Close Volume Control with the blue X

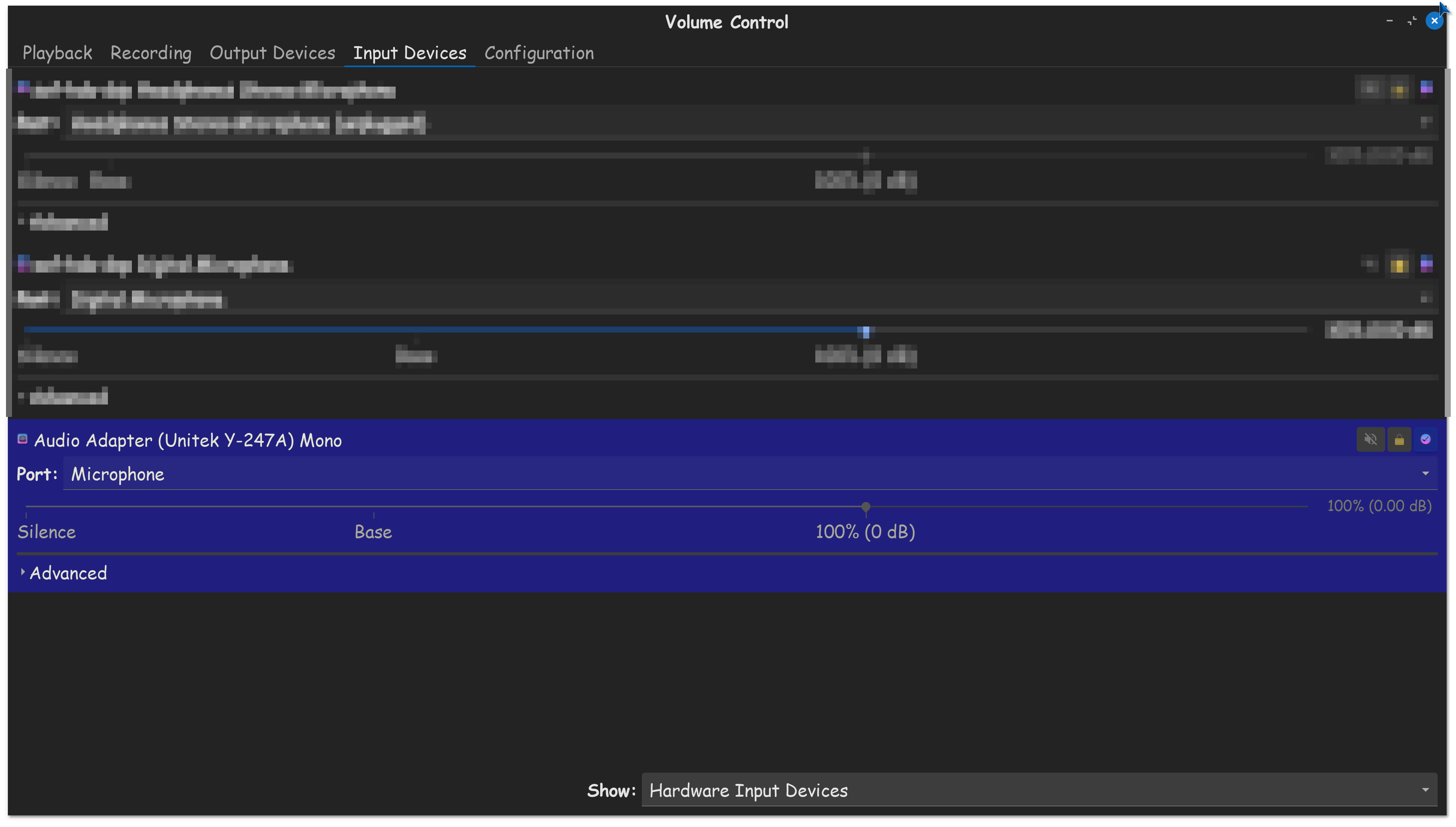[x=1434, y=21]
